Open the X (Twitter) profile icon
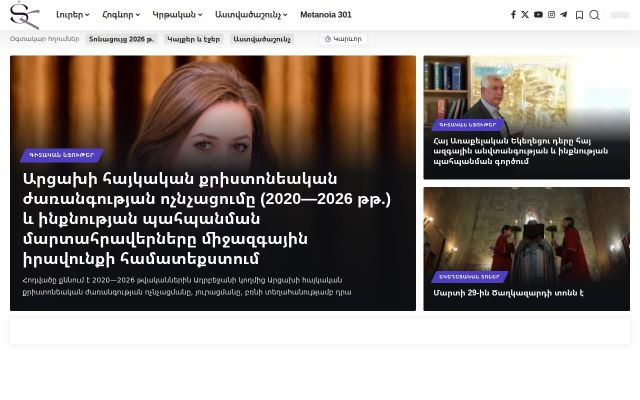The image size is (640, 400). [525, 15]
